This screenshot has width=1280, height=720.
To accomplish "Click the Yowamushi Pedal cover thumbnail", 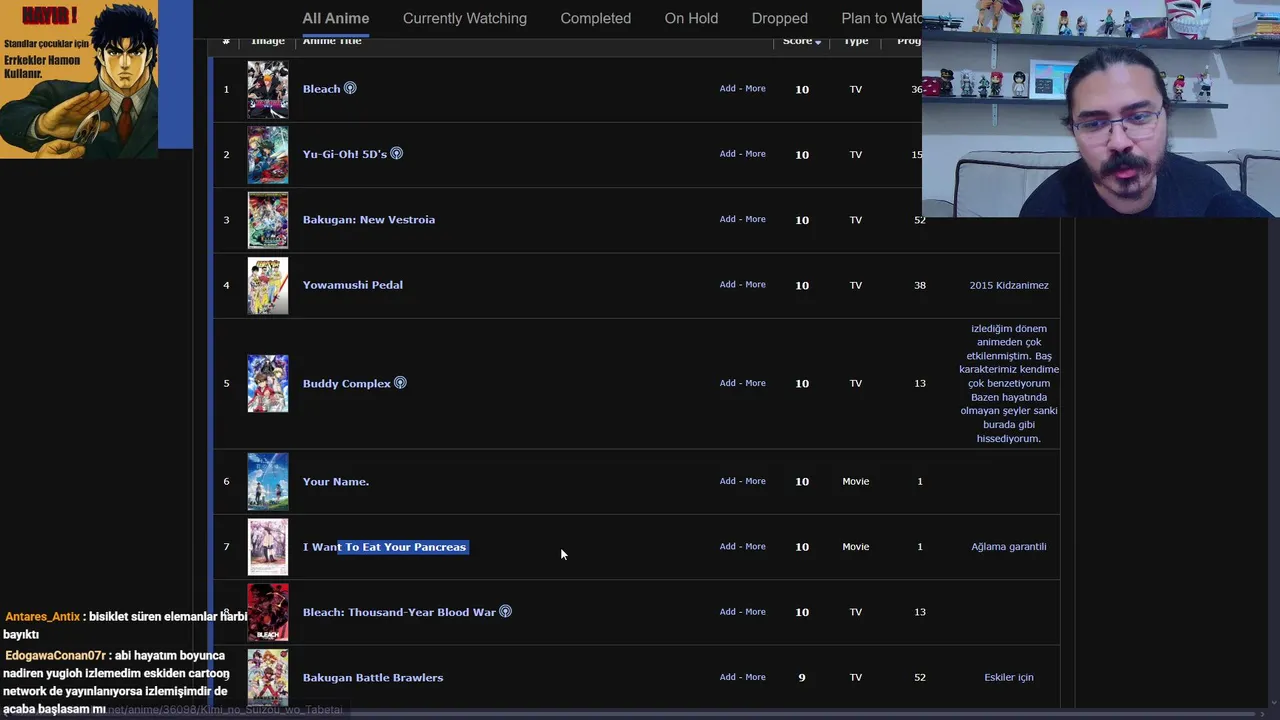I will click(x=268, y=285).
